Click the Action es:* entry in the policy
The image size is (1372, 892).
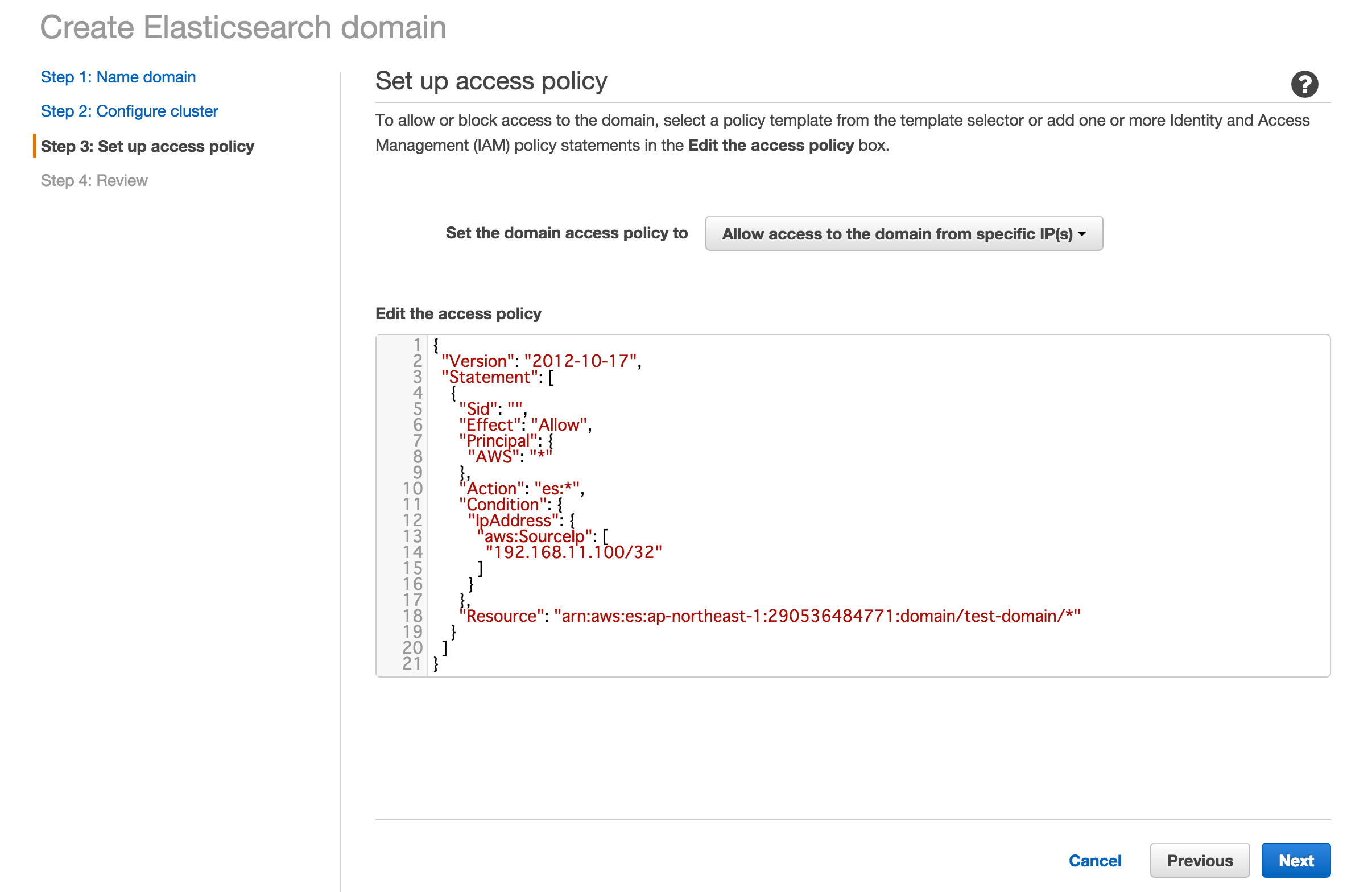coord(520,488)
